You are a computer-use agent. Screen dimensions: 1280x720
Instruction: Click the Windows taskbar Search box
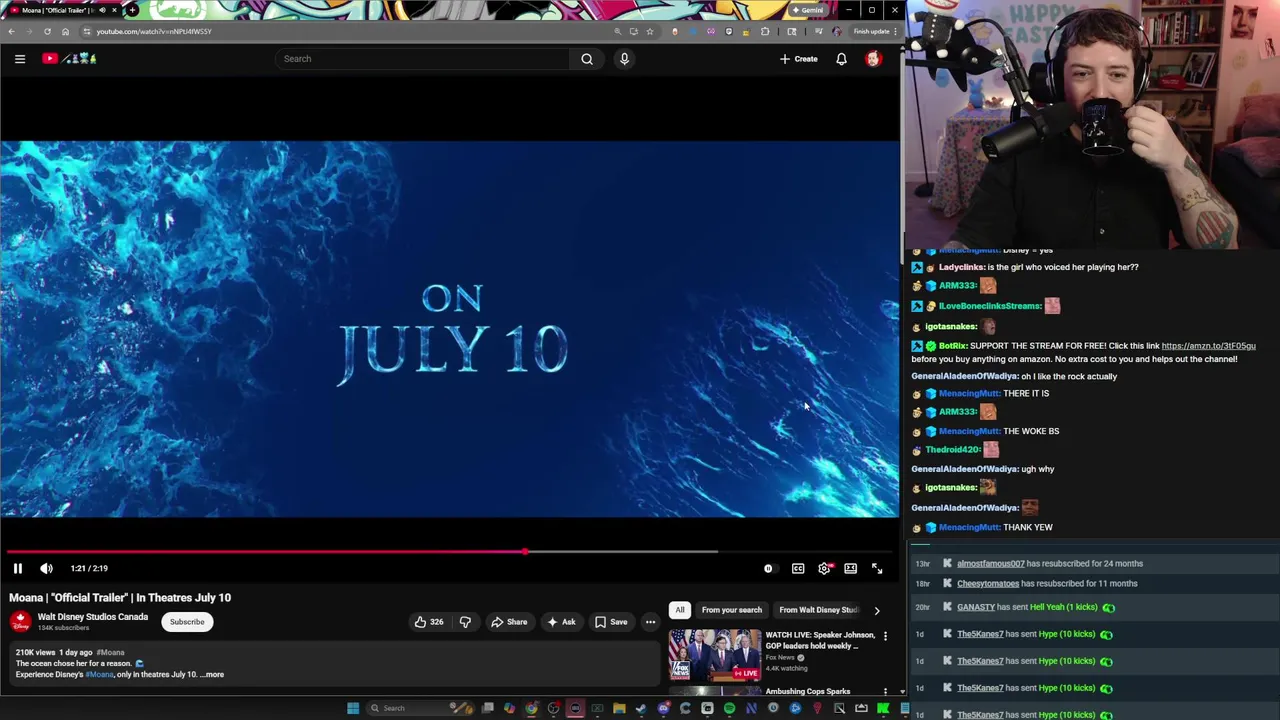click(x=420, y=708)
